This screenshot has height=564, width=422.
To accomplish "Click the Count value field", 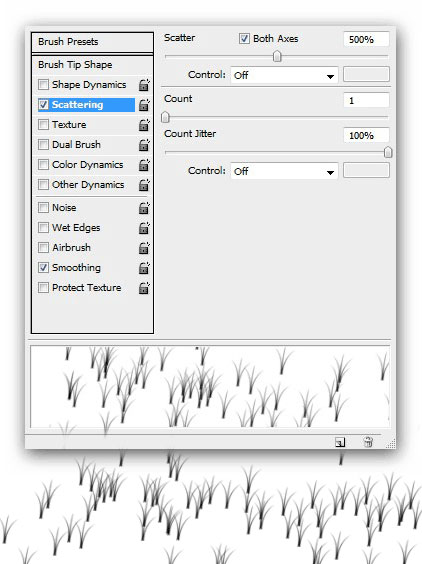I will click(366, 100).
